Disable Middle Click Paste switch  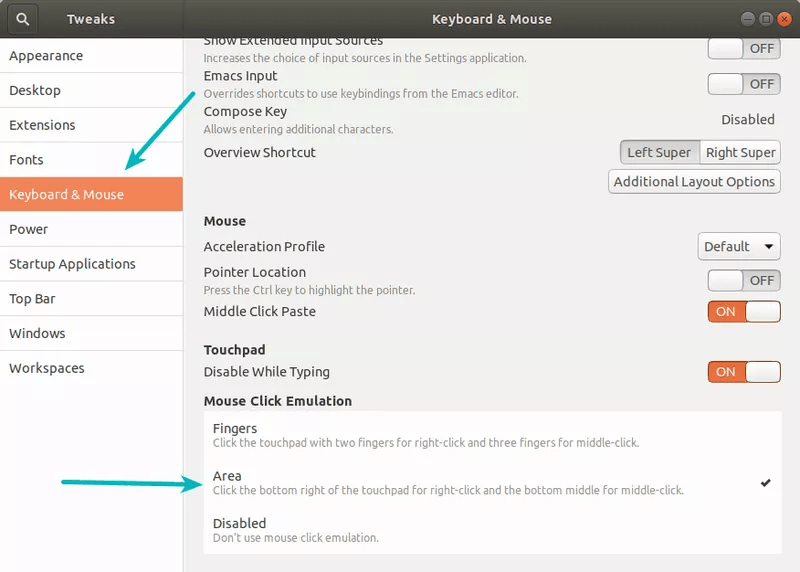click(x=743, y=312)
